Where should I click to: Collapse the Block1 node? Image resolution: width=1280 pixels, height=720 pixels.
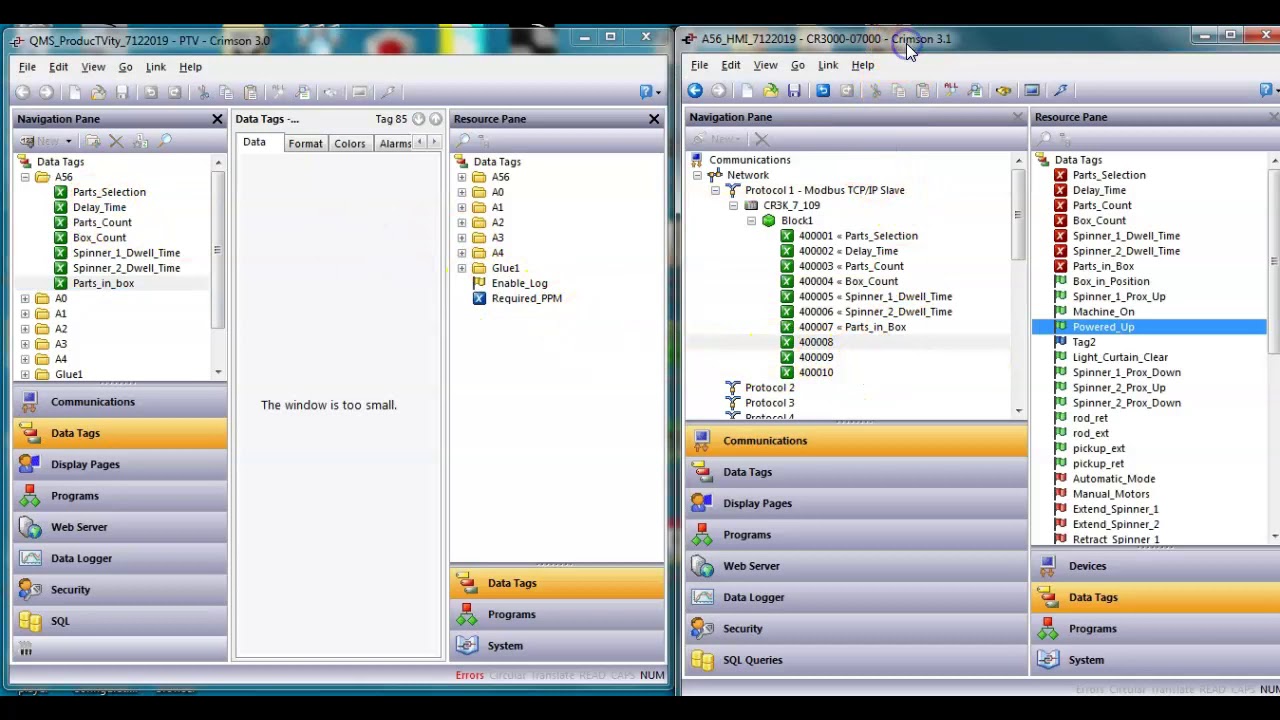[x=751, y=221]
